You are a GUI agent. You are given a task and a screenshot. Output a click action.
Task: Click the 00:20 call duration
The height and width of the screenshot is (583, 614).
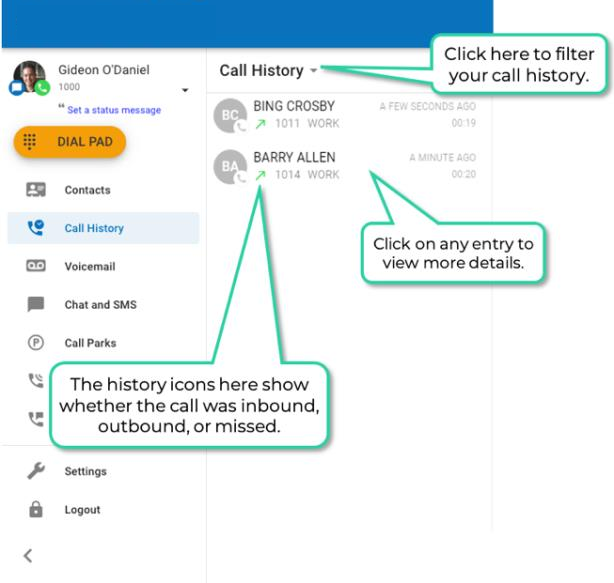point(464,174)
